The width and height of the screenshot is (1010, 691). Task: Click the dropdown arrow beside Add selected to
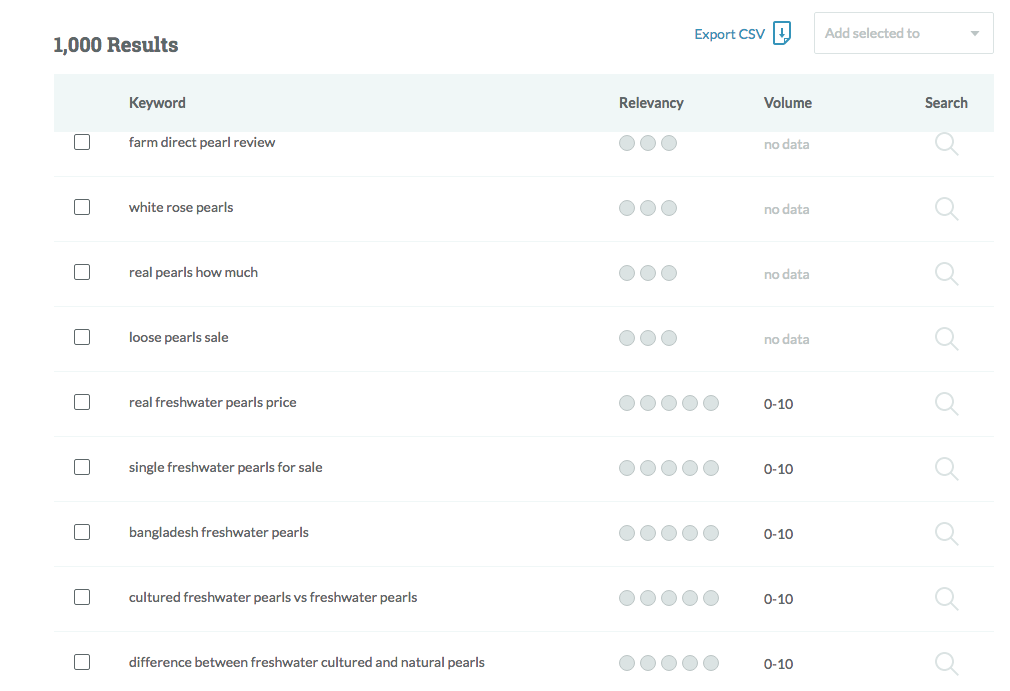[x=975, y=34]
